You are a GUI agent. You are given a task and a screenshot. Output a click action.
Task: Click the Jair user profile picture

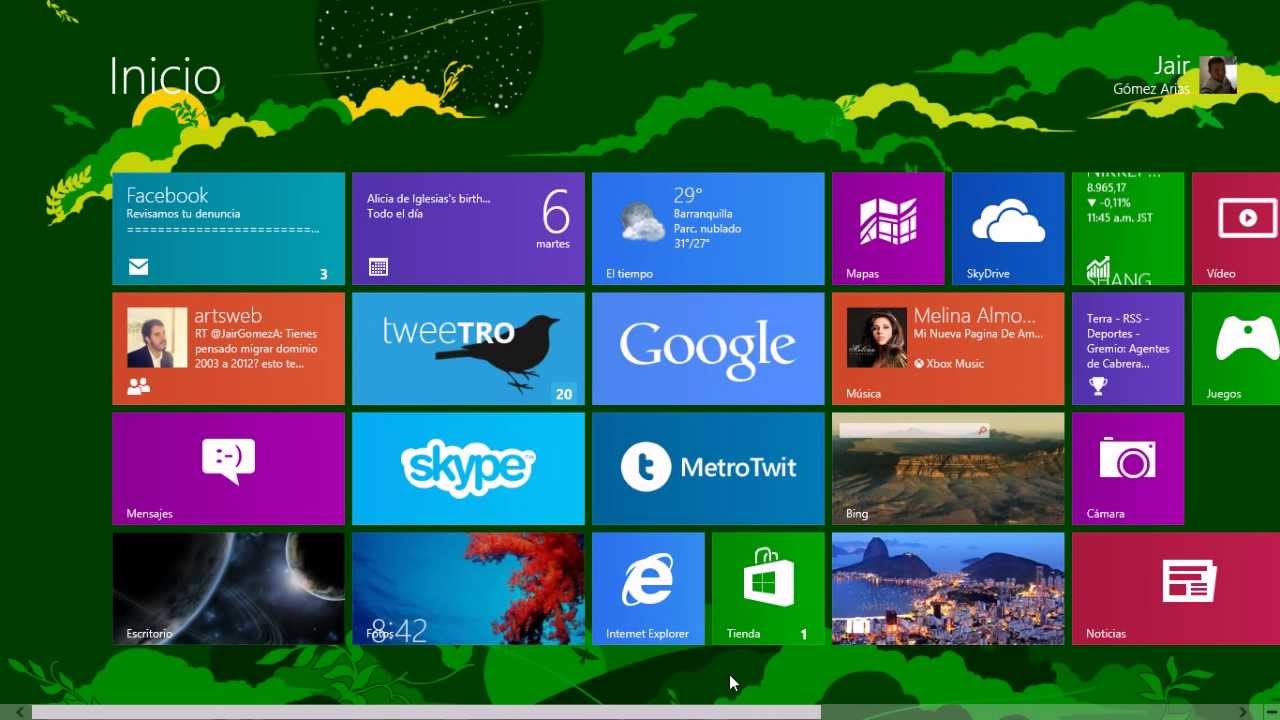click(x=1218, y=75)
